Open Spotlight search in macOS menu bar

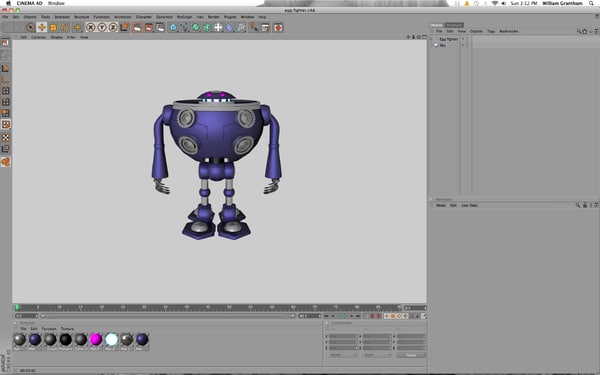(x=592, y=3)
